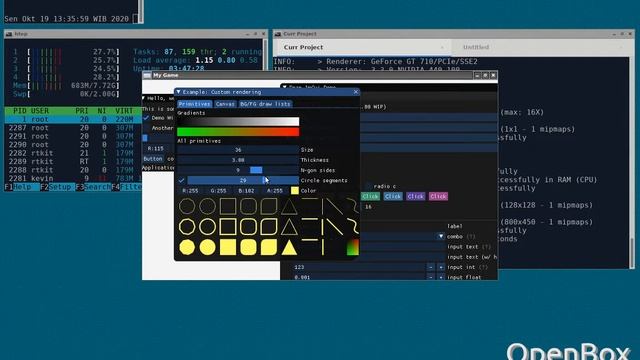Click the input text field
640x360 pixels.
click(x=403, y=247)
